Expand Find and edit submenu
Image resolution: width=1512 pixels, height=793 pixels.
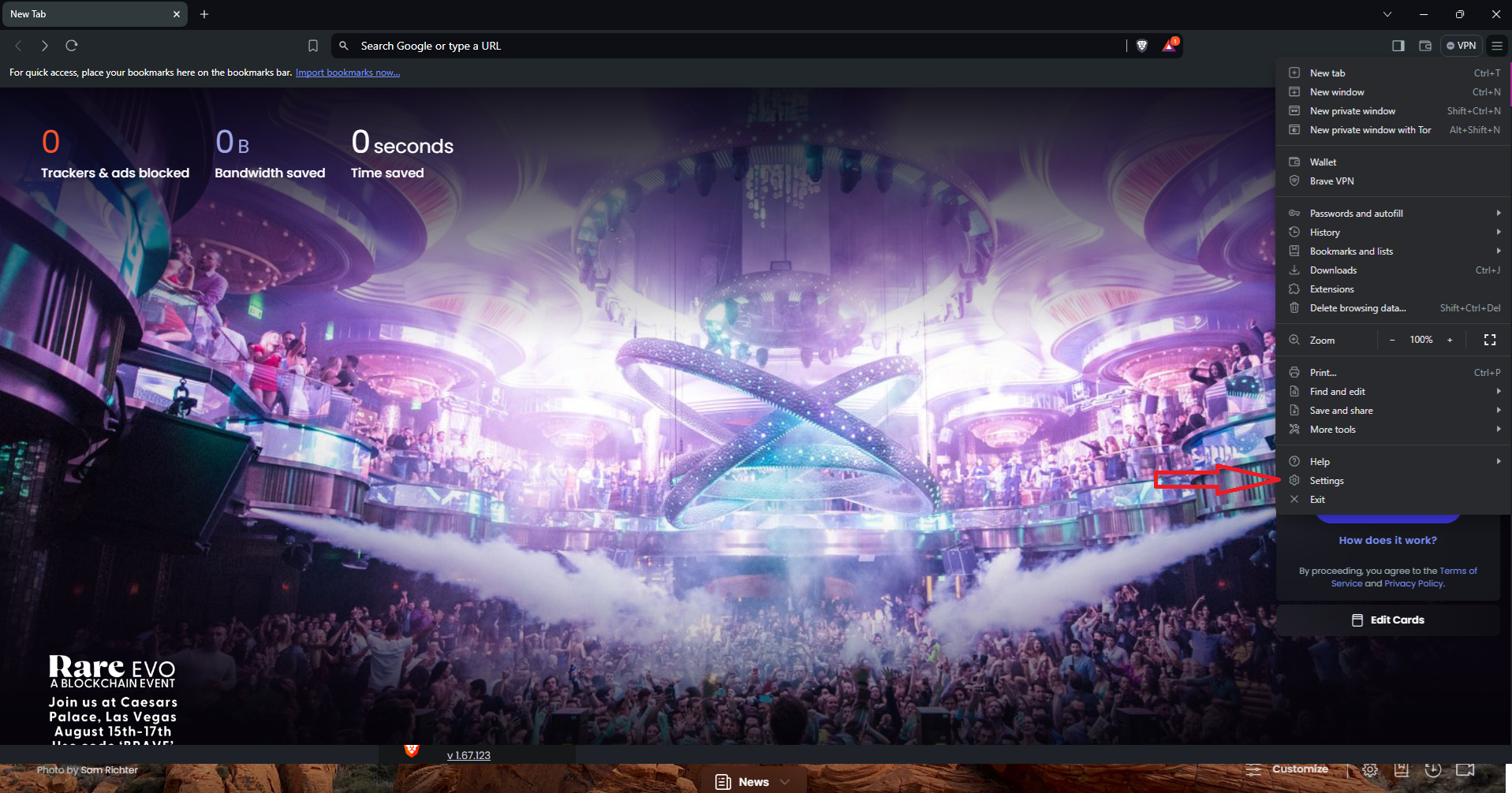1394,392
